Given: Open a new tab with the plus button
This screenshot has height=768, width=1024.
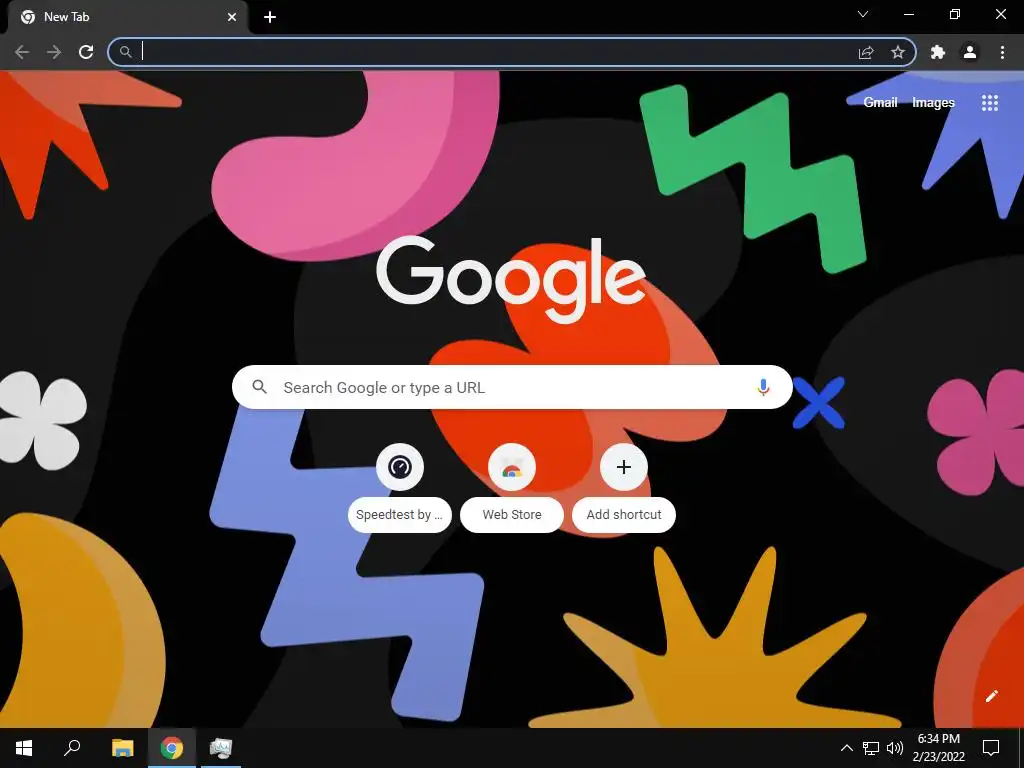Looking at the screenshot, I should pos(270,17).
